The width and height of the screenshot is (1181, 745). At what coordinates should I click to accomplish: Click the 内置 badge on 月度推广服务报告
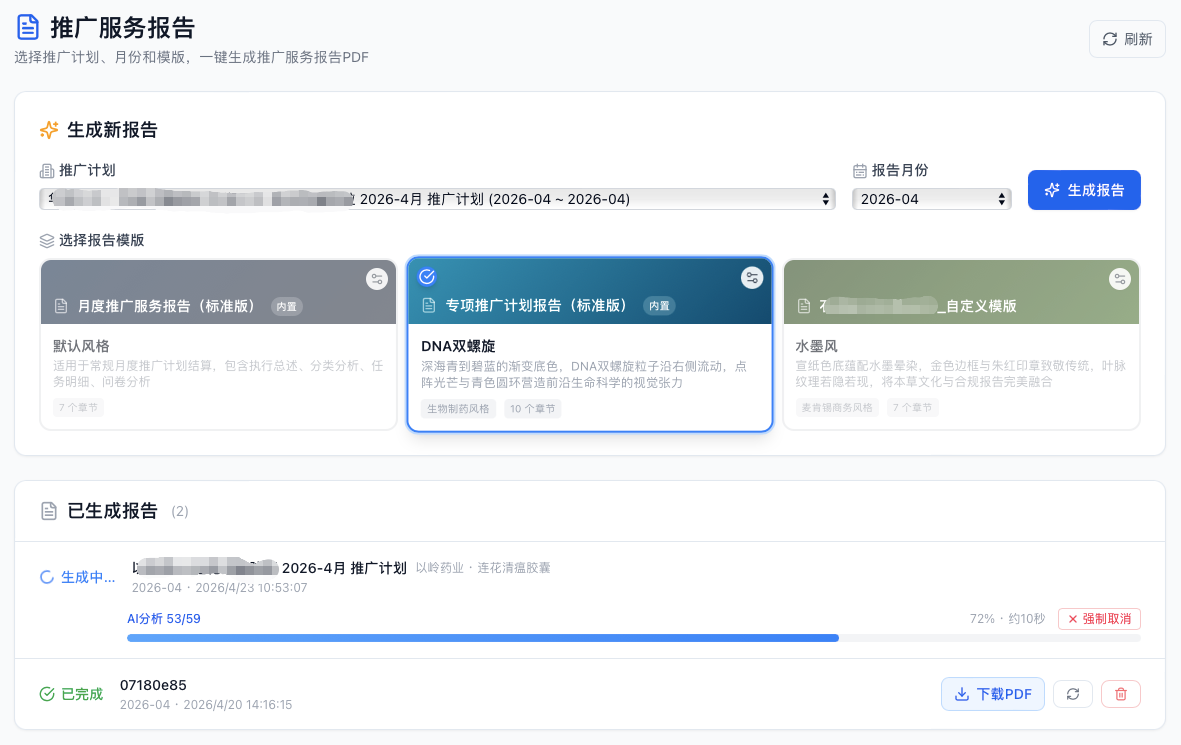(286, 307)
